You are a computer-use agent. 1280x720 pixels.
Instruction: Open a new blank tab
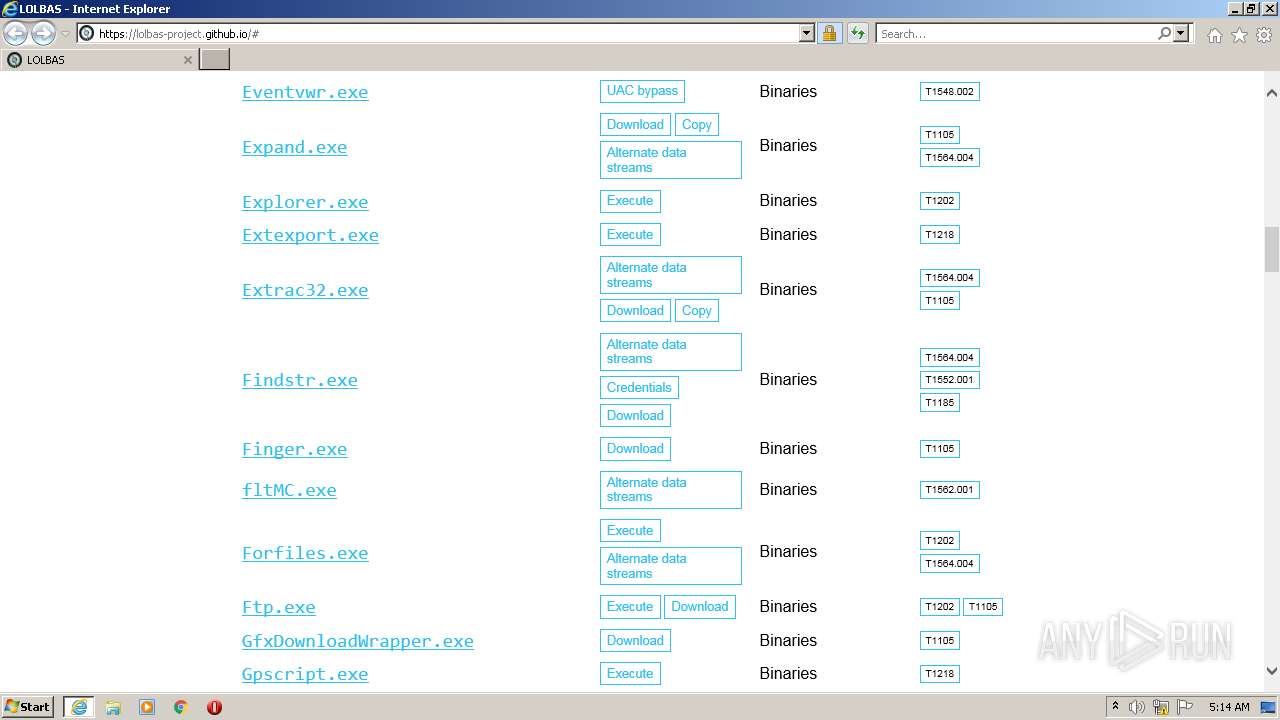(215, 60)
